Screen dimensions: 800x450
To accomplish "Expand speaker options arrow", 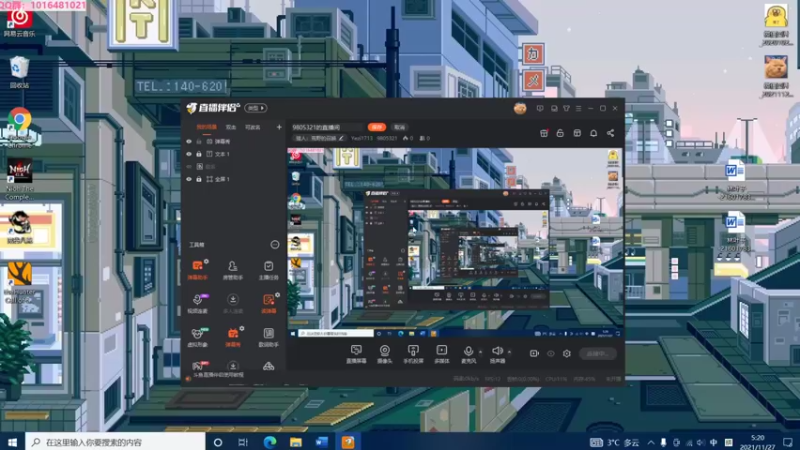I will [x=509, y=352].
